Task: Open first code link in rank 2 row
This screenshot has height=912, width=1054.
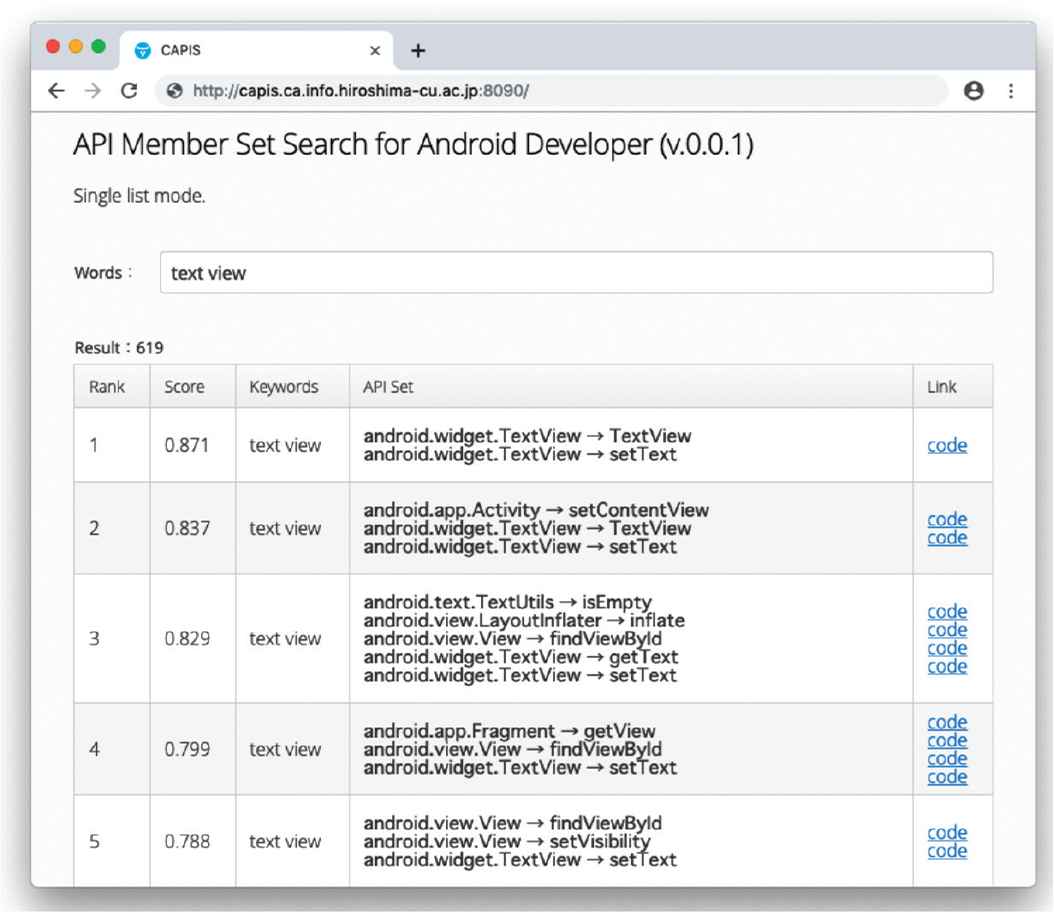Action: (947, 519)
